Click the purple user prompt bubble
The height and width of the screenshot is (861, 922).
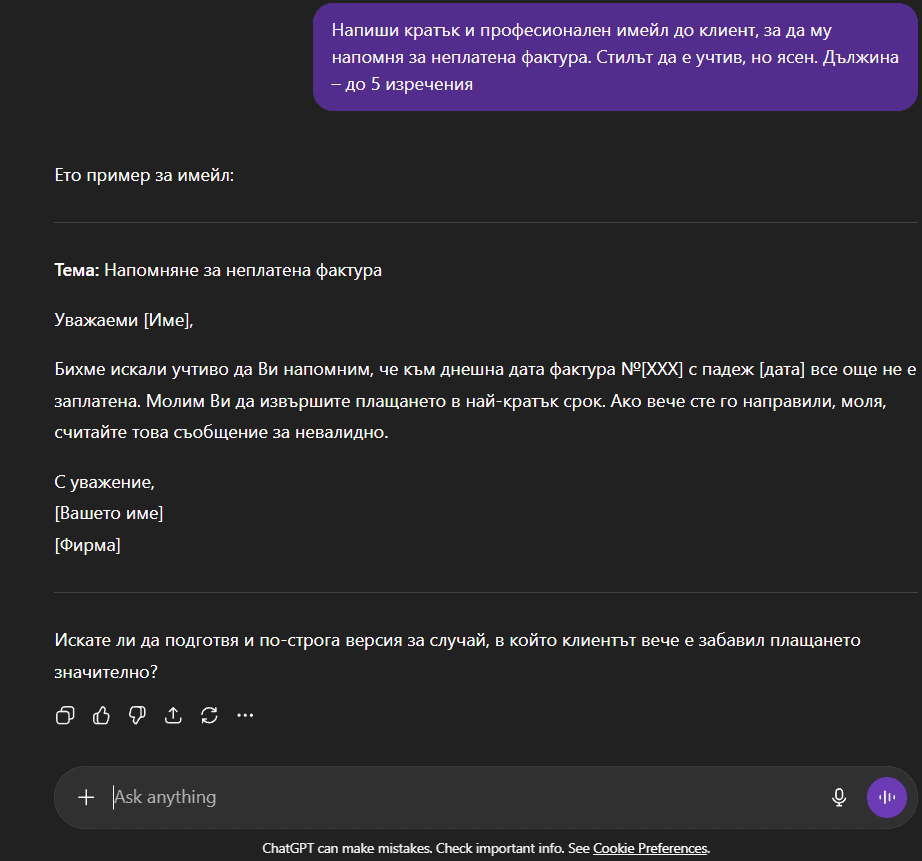[x=615, y=57]
